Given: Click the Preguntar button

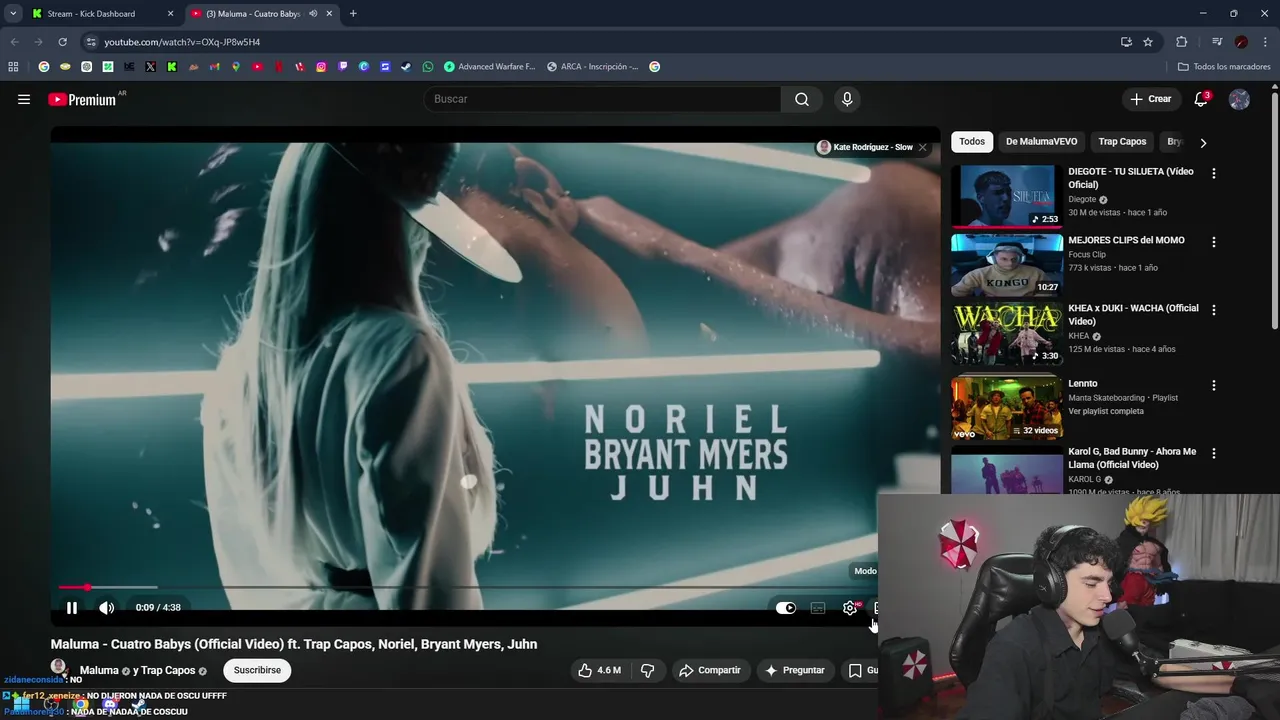Looking at the screenshot, I should coord(795,670).
